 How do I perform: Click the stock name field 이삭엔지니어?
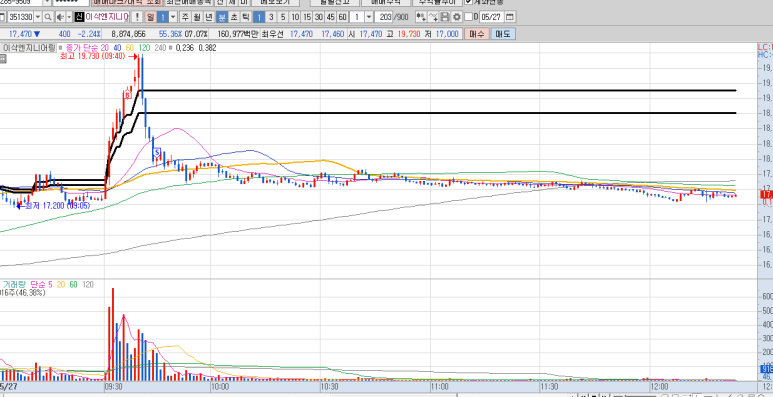[107, 17]
